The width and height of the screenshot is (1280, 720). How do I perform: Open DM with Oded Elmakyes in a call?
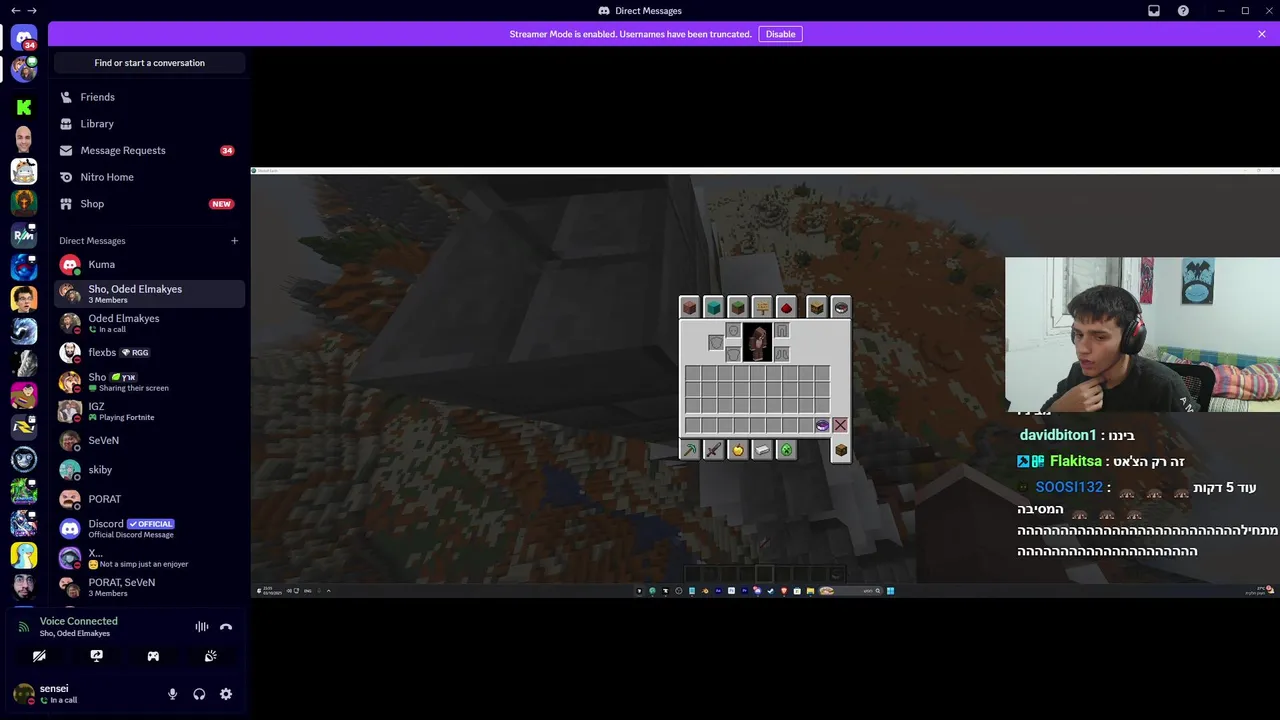pos(150,323)
